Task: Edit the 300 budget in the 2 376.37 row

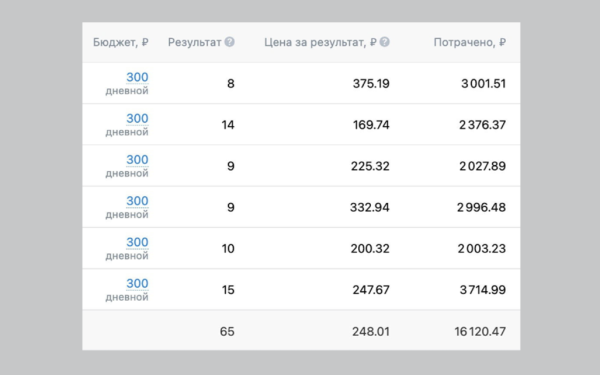Action: click(x=137, y=118)
